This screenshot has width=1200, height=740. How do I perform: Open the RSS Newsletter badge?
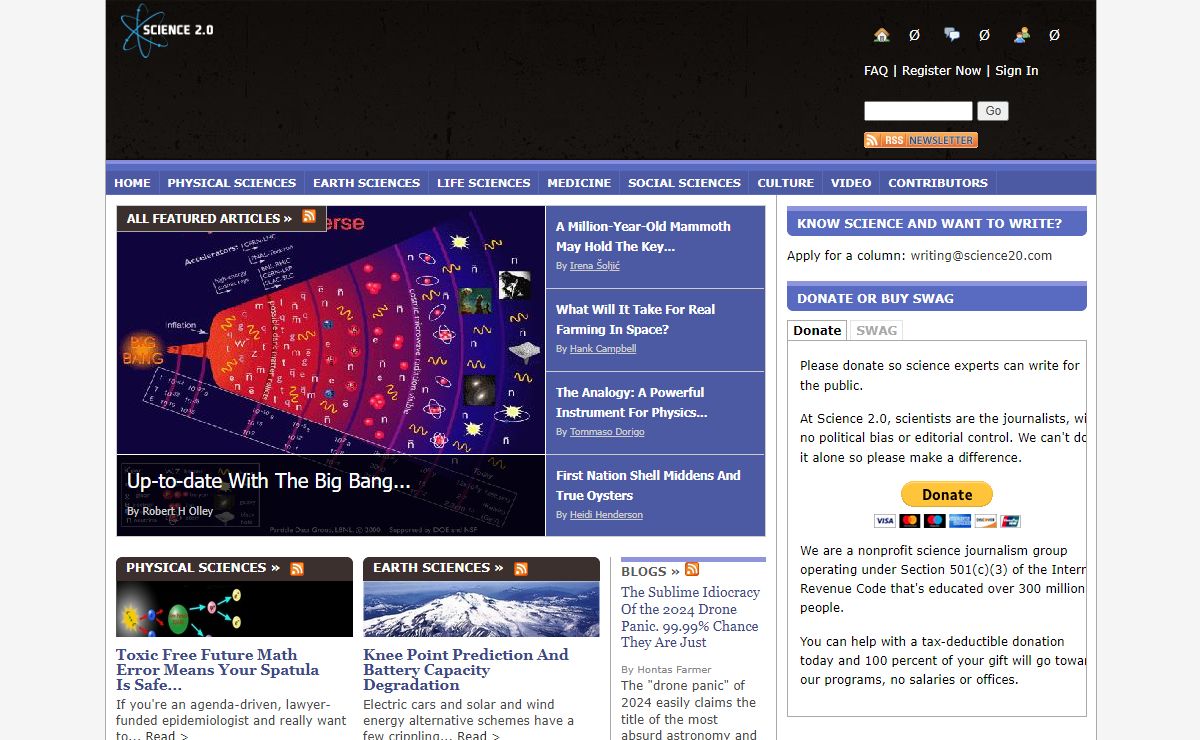[920, 140]
